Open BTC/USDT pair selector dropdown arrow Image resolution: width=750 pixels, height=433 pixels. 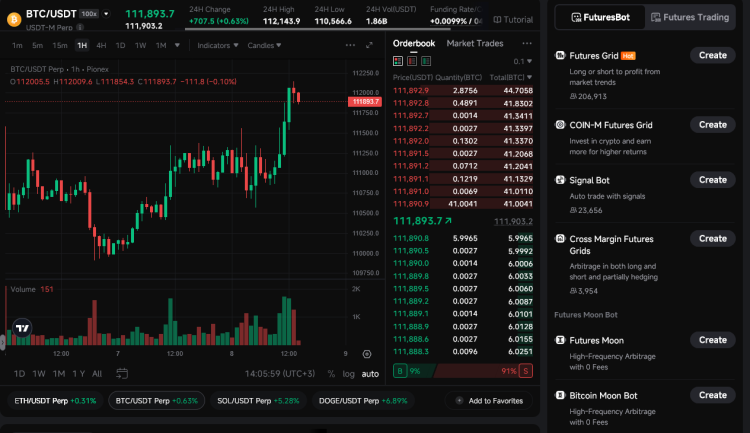(x=106, y=14)
